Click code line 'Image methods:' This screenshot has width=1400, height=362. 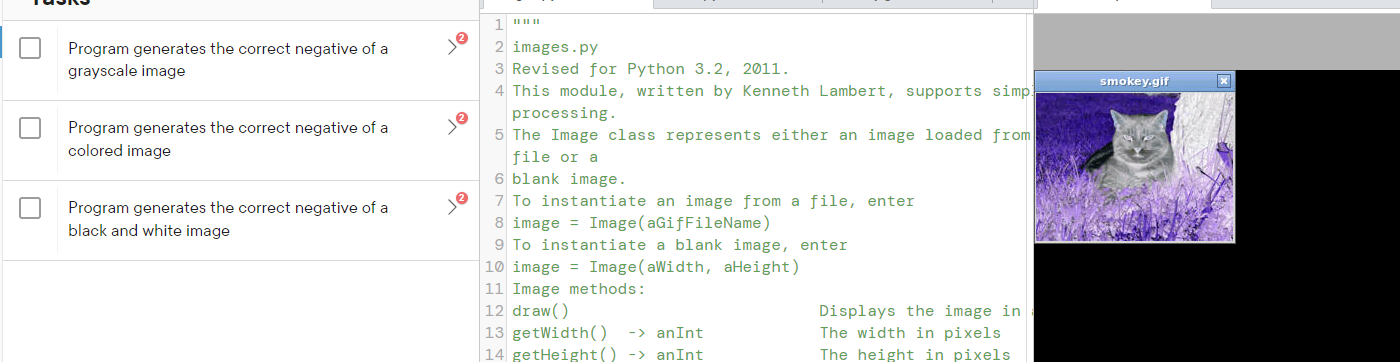(x=579, y=289)
